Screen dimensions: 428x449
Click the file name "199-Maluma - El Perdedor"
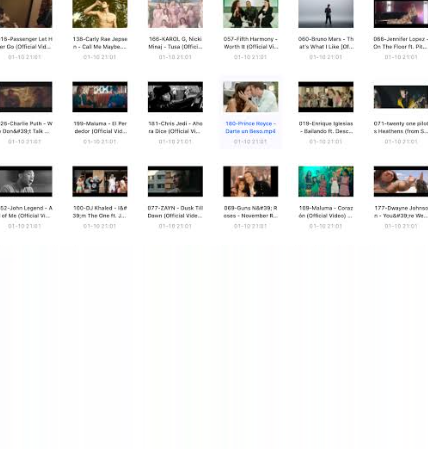(x=100, y=127)
